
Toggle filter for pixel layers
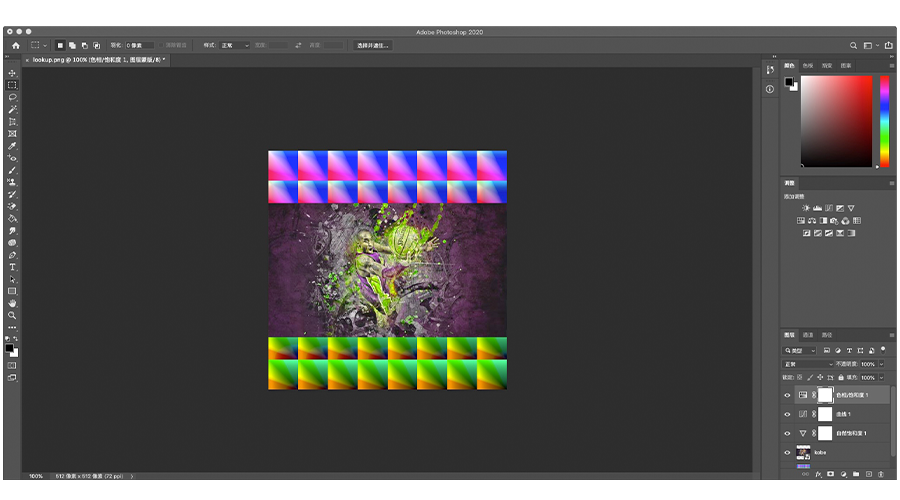[x=827, y=350]
